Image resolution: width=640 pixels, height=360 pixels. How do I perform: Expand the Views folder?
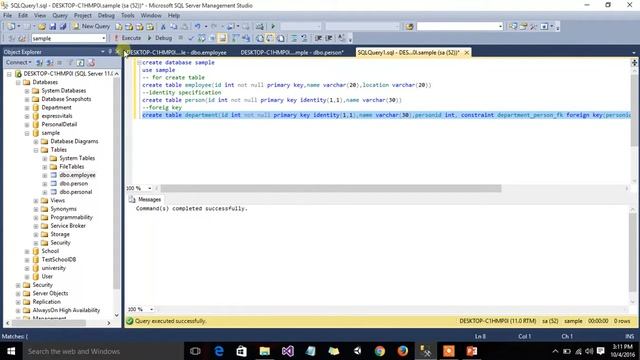(36, 200)
